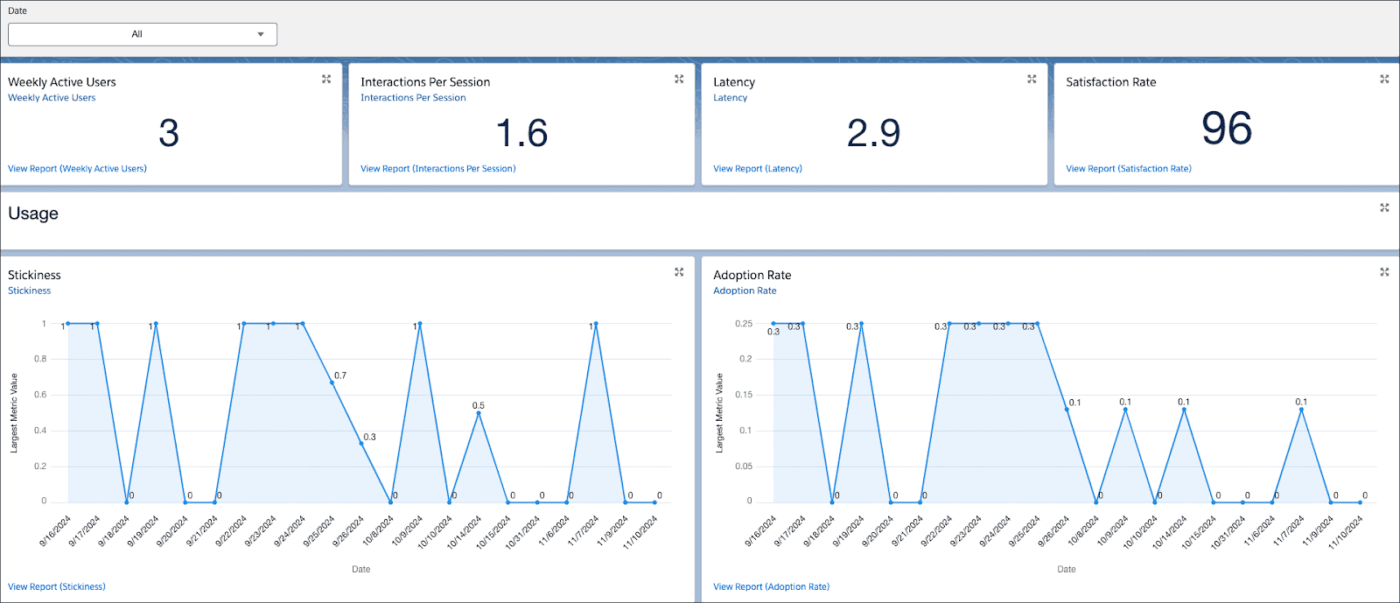The height and width of the screenshot is (603, 1400).
Task: Click the blue Latency subtitle link
Action: (730, 98)
